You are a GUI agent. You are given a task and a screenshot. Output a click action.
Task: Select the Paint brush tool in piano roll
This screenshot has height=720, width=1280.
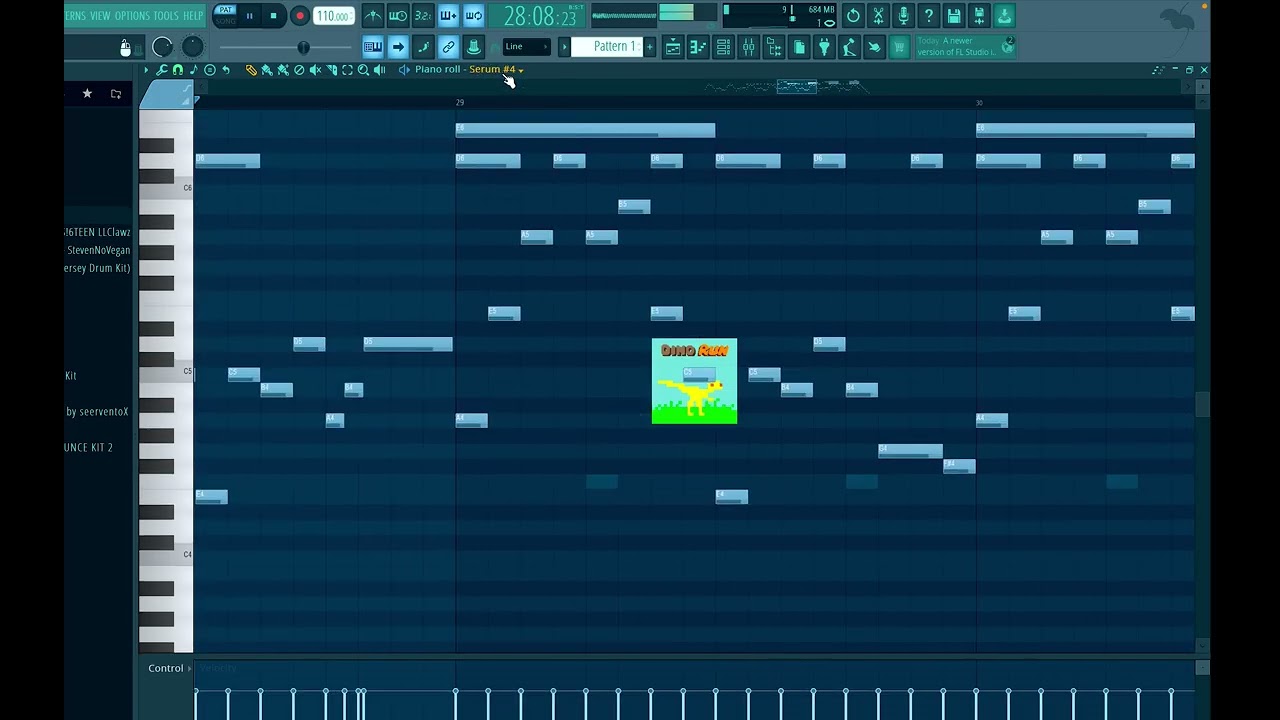(x=267, y=70)
